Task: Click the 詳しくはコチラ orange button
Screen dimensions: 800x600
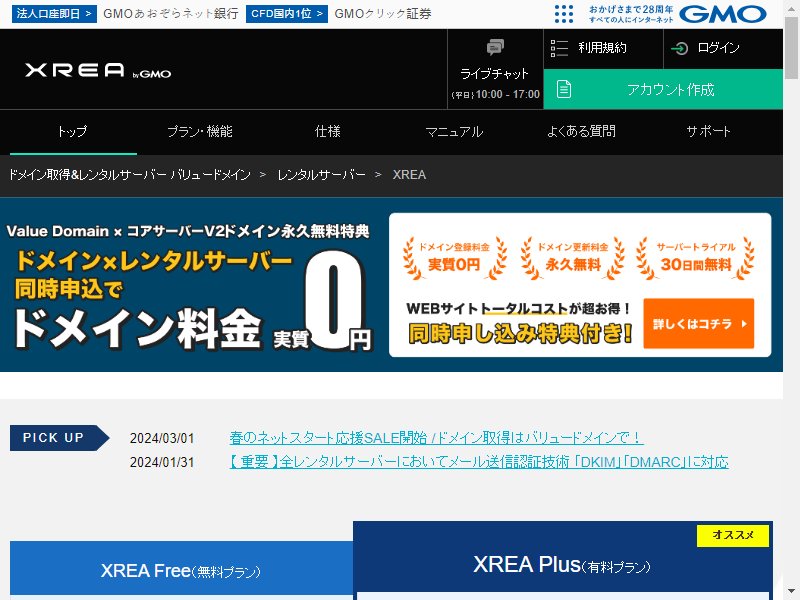Action: coord(698,323)
